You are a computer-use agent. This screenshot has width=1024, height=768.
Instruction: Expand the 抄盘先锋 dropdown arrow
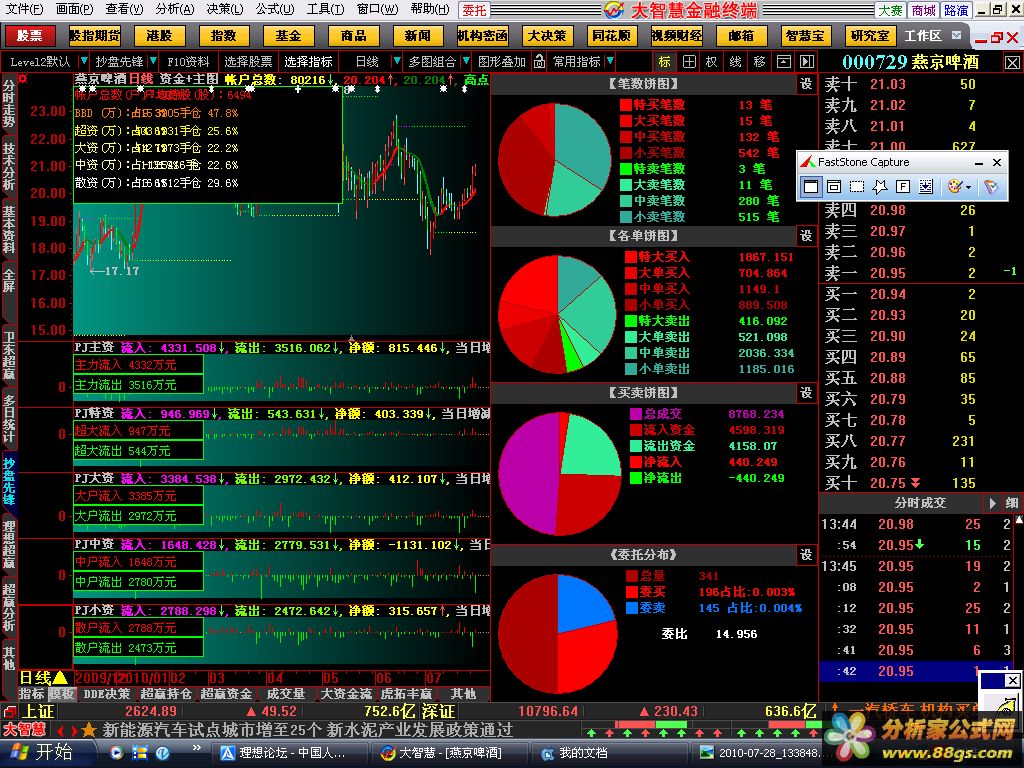(153, 61)
